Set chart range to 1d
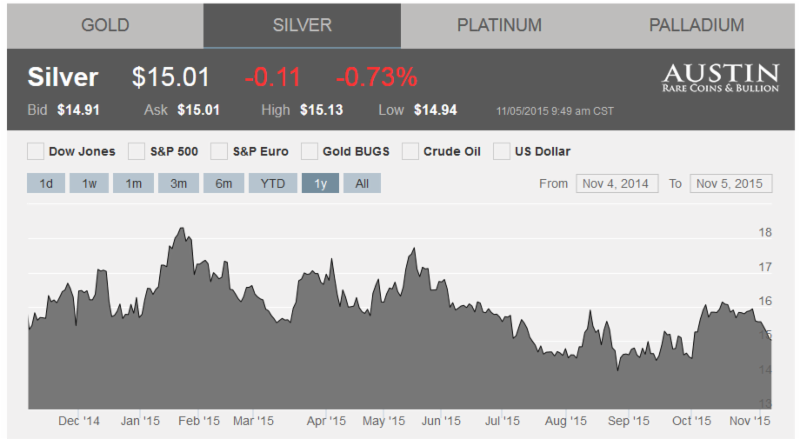This screenshot has height=439, width=800. (46, 184)
